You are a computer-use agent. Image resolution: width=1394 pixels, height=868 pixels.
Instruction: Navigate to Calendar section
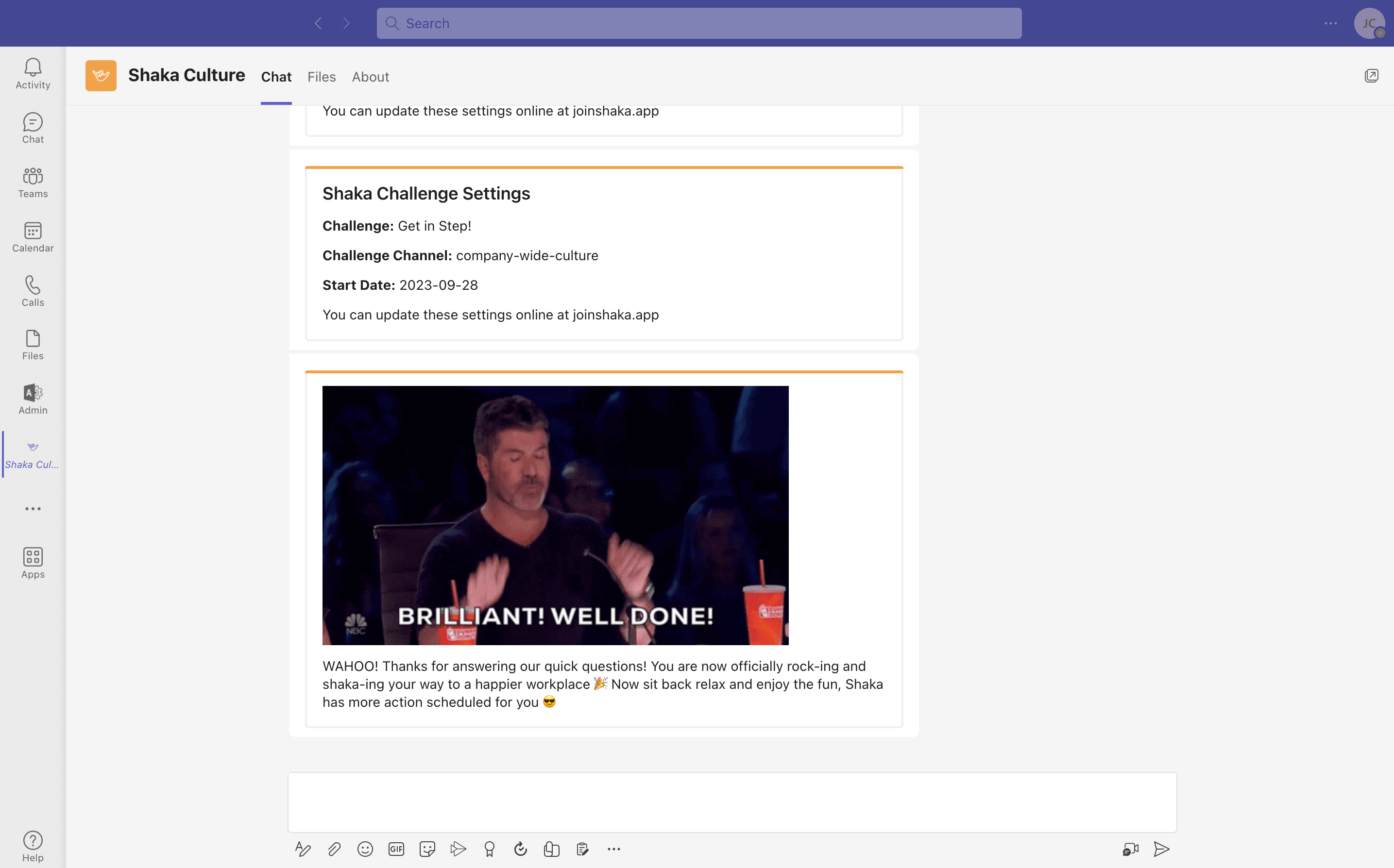[33, 237]
